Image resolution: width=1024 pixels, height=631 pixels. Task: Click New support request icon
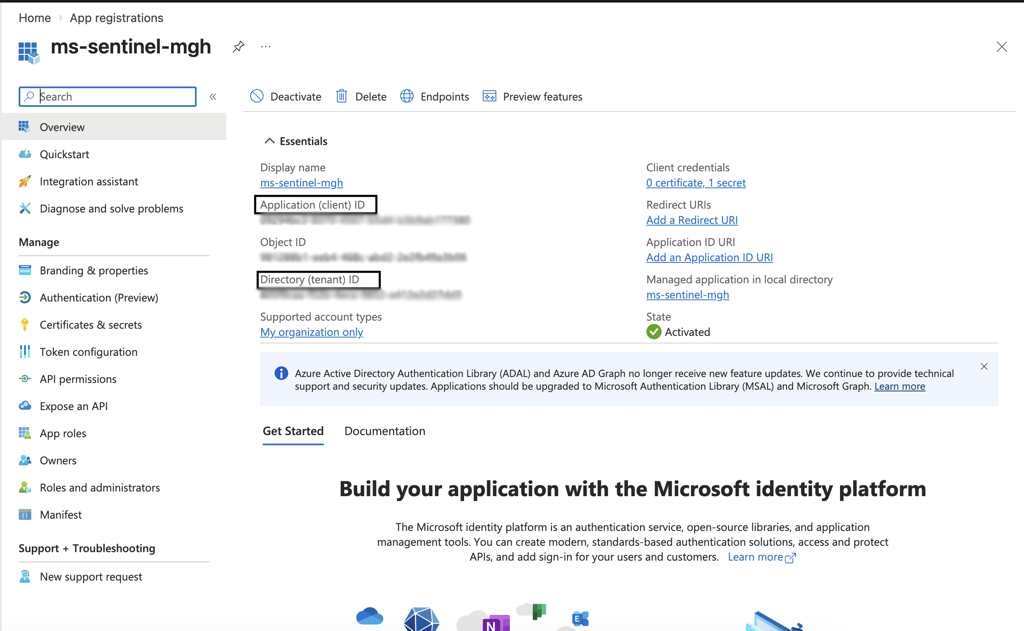(x=25, y=577)
